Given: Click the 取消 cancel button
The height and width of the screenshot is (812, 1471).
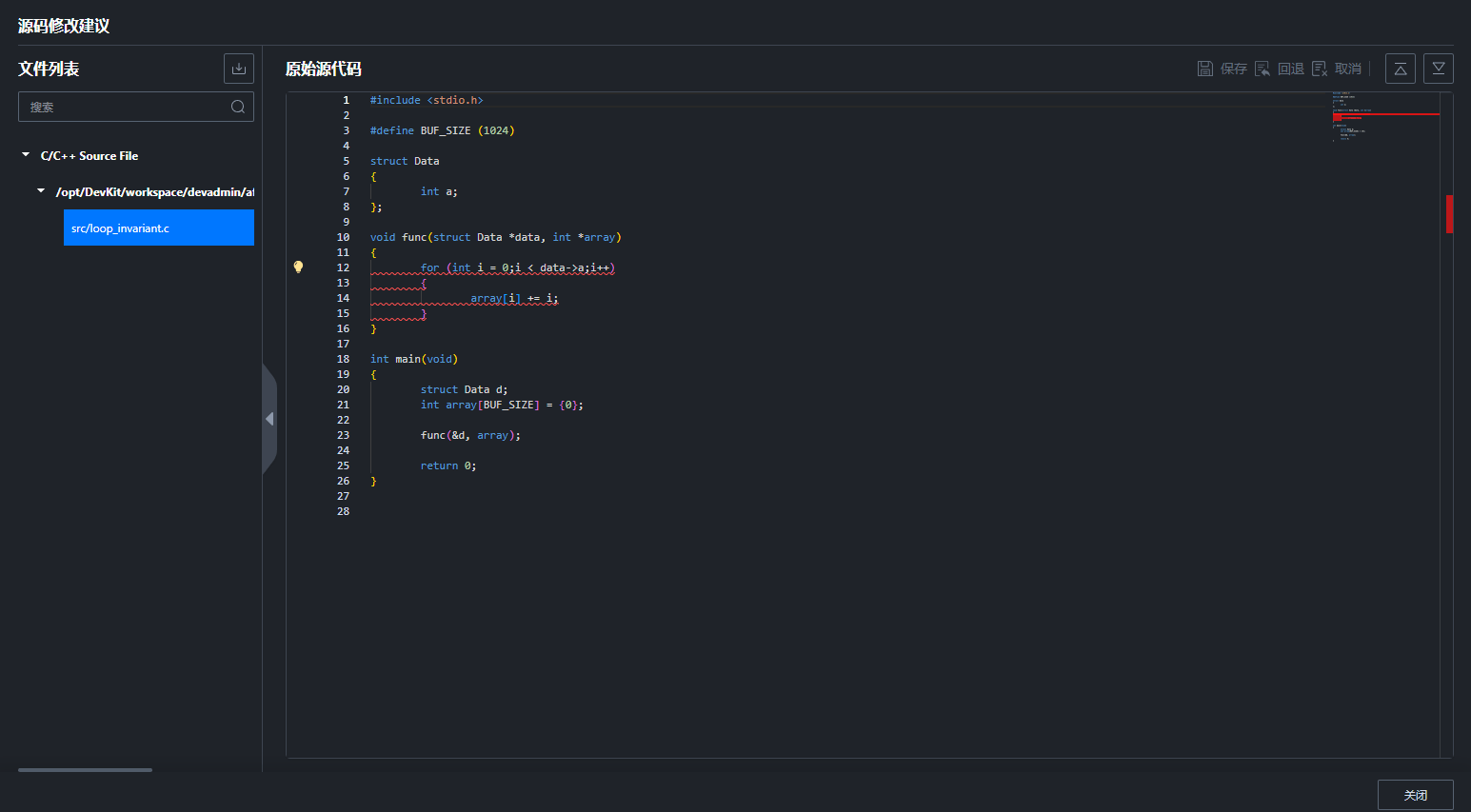Looking at the screenshot, I should (x=1336, y=69).
